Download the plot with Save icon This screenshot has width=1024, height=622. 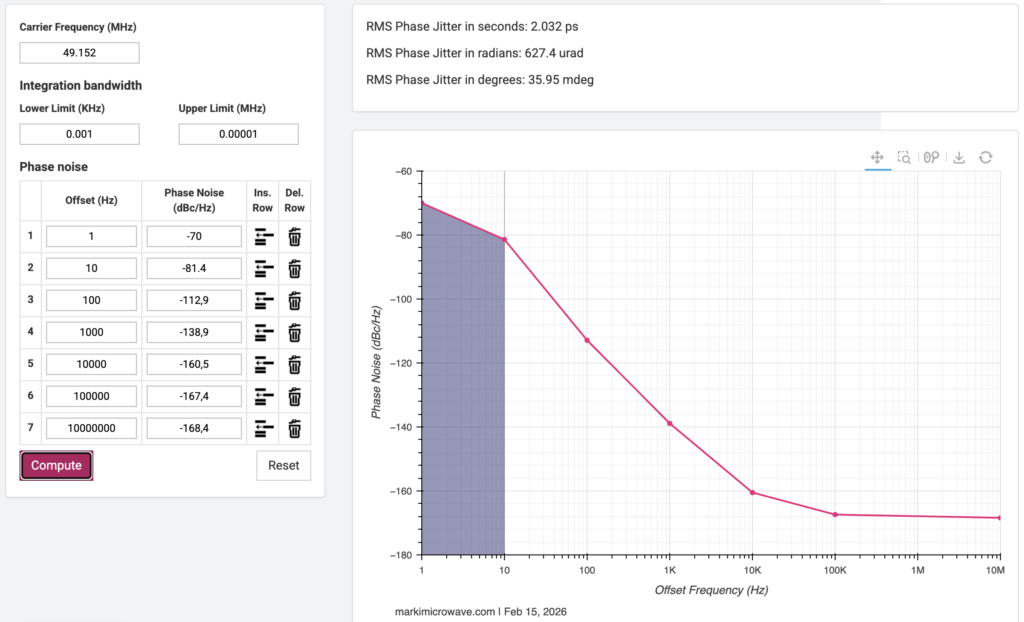click(x=958, y=157)
